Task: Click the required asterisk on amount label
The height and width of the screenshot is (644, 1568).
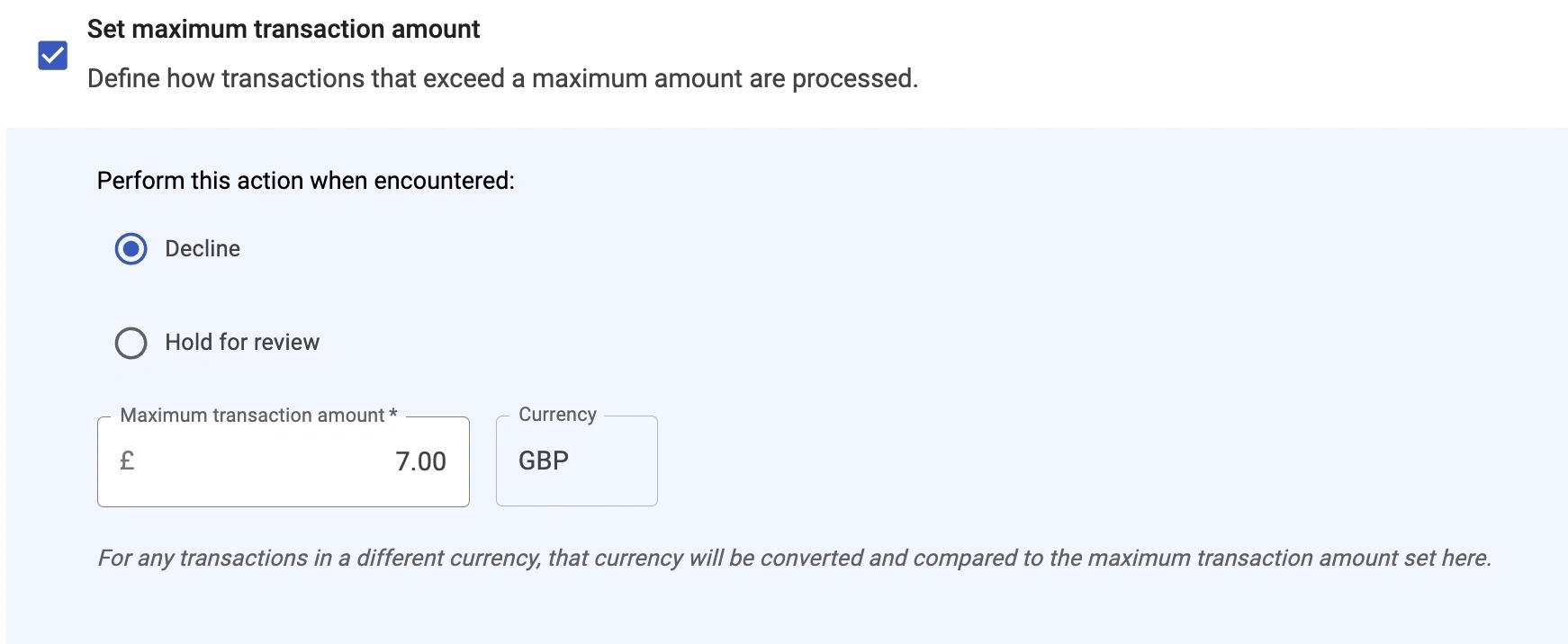Action: click(x=393, y=416)
